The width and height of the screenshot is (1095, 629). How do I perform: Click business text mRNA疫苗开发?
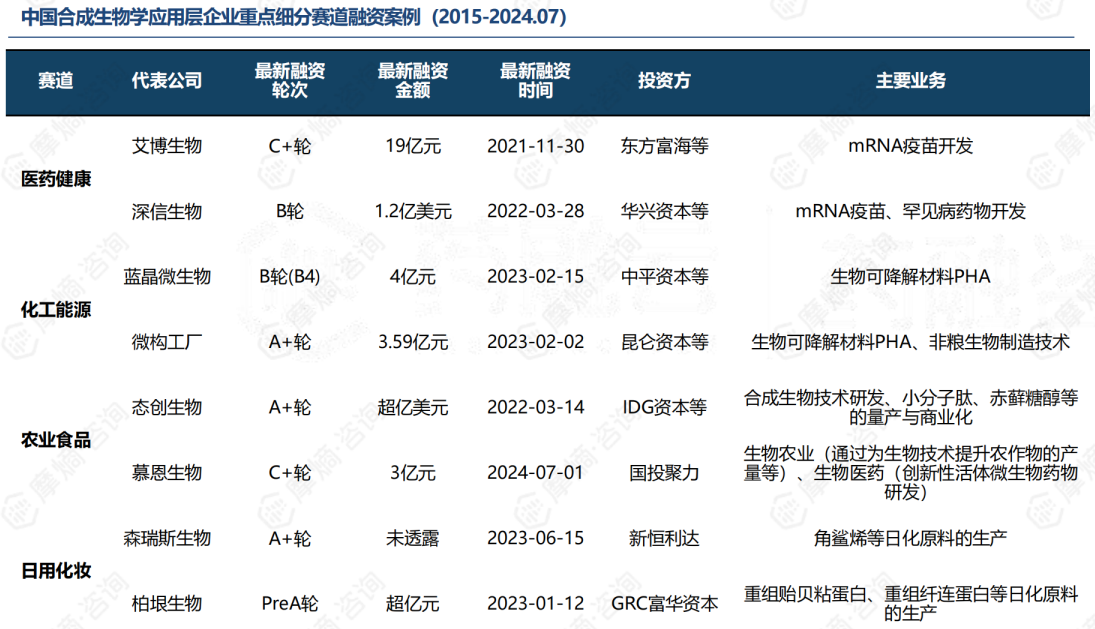(x=911, y=146)
